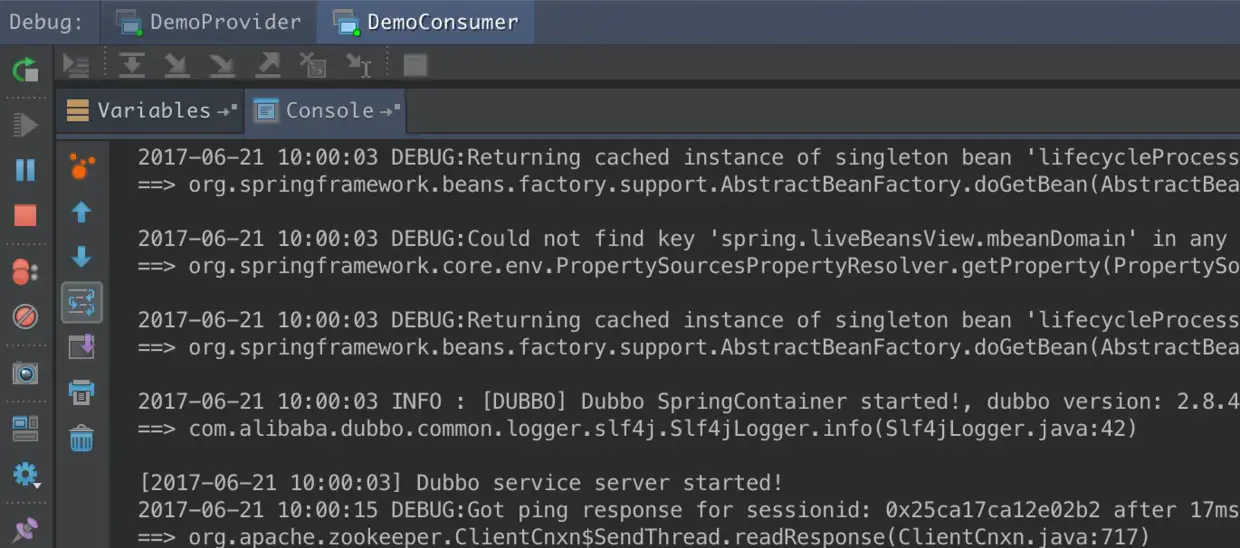Toggle Use Soft Wraps in console
Viewport: 1240px width, 548px height.
click(81, 301)
